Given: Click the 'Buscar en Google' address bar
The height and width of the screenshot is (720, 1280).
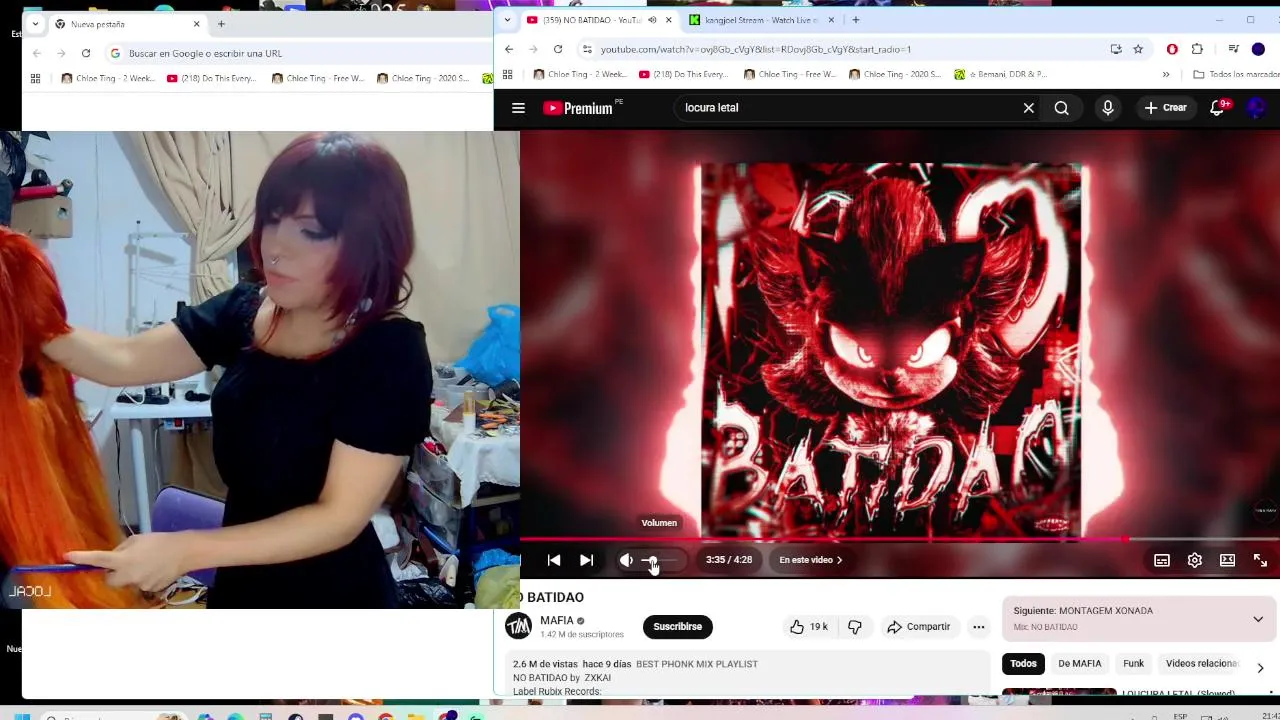Looking at the screenshot, I should (x=300, y=53).
